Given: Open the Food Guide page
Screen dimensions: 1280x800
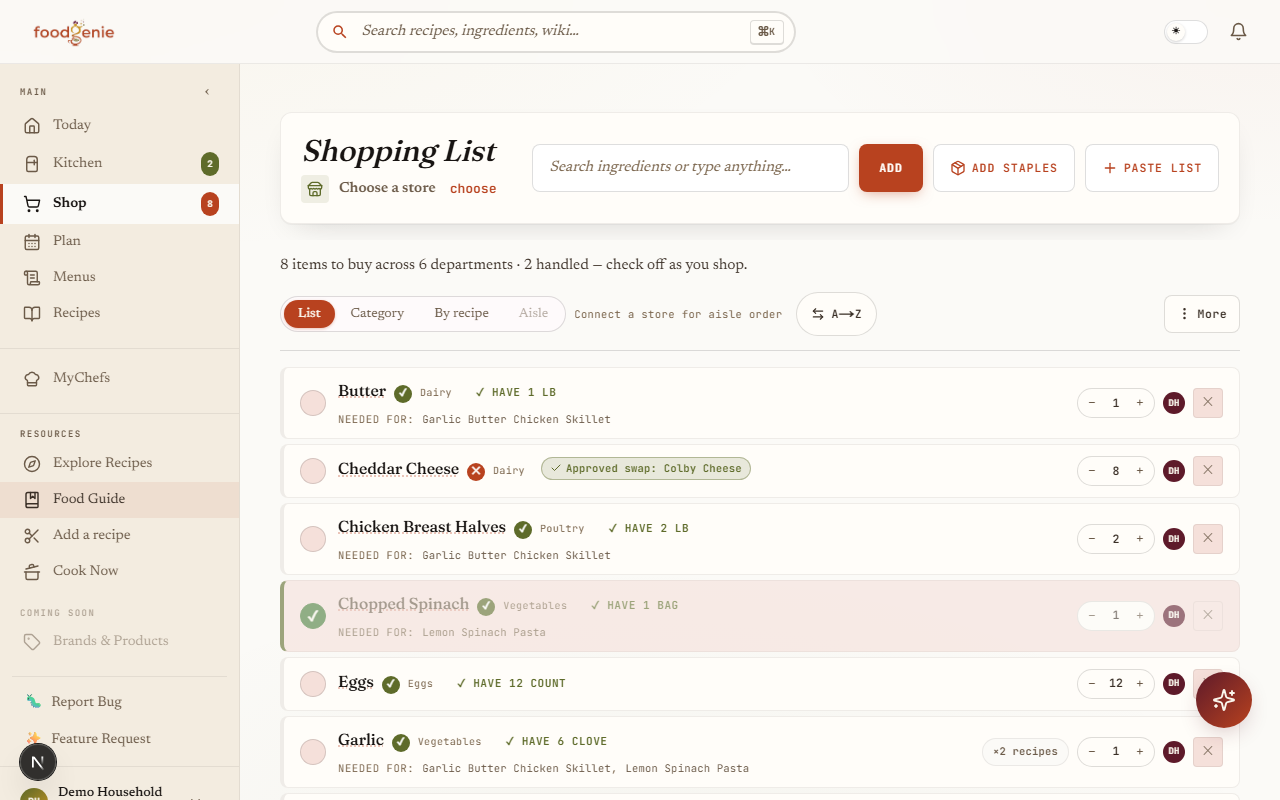Looking at the screenshot, I should [x=120, y=499].
